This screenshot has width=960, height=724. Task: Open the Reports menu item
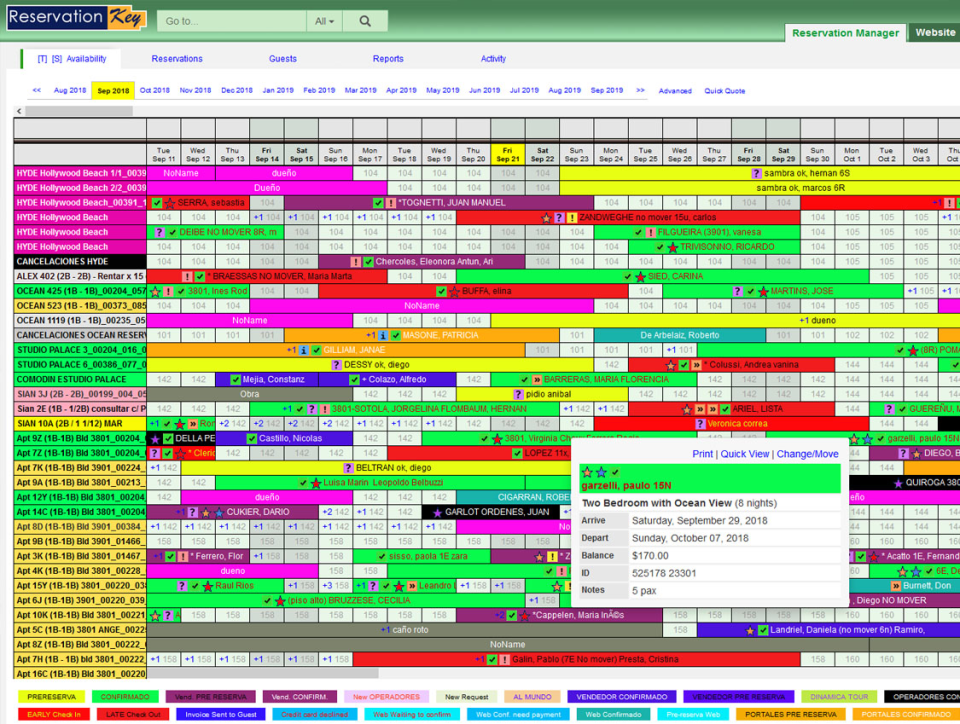[x=388, y=58]
